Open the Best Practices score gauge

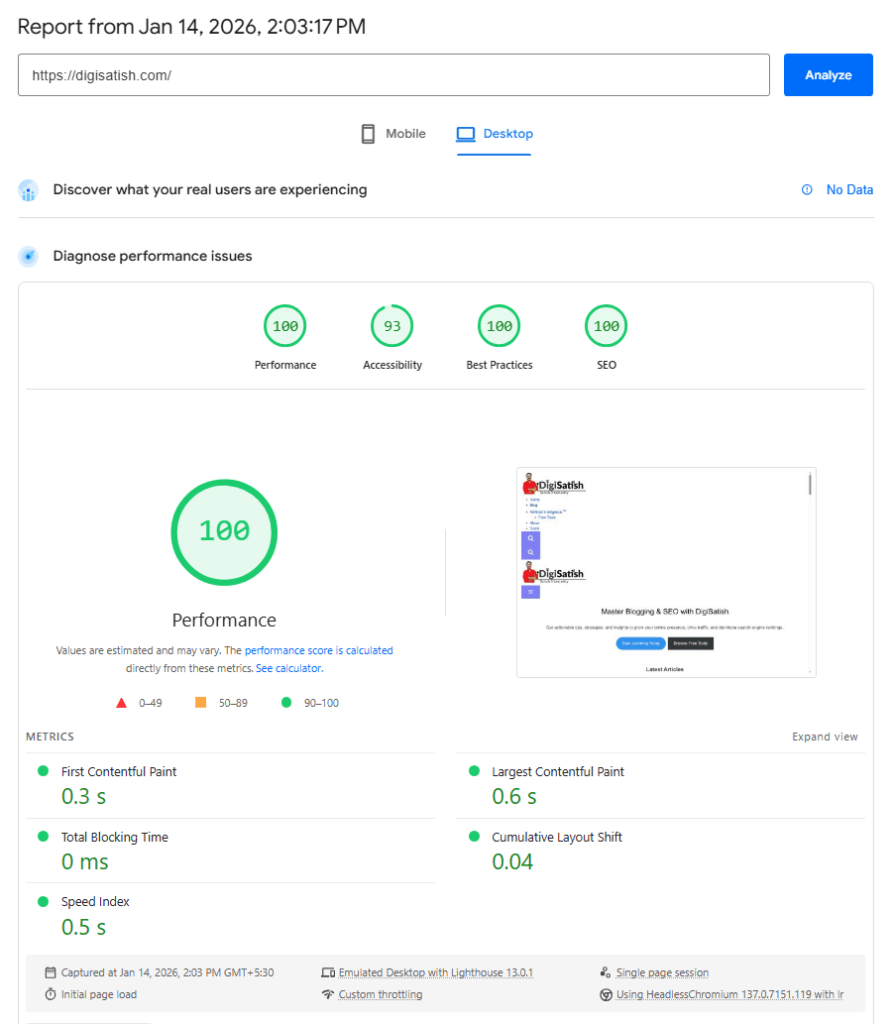click(499, 326)
